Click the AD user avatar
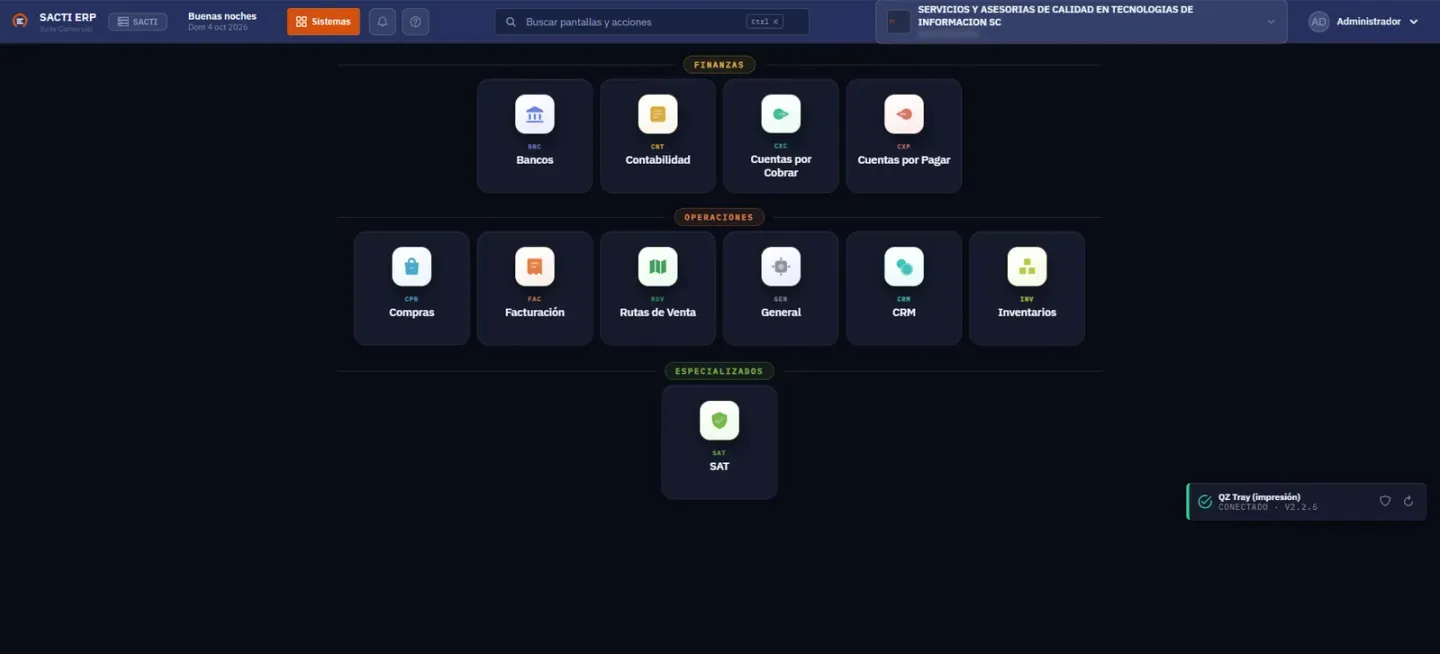The image size is (1440, 654). [x=1319, y=22]
